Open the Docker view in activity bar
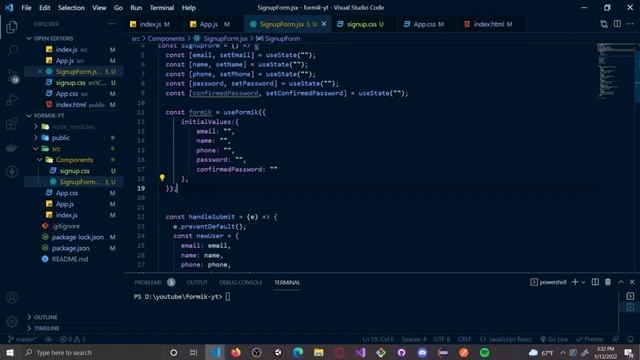This screenshot has width=640, height=360. click(x=12, y=147)
